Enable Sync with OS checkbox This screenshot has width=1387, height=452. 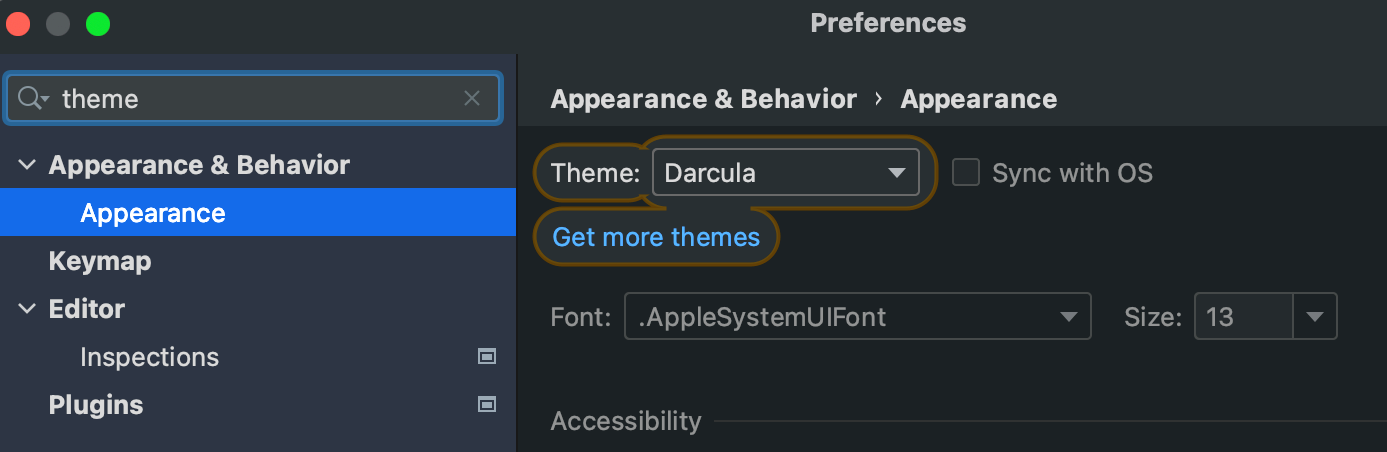[965, 173]
